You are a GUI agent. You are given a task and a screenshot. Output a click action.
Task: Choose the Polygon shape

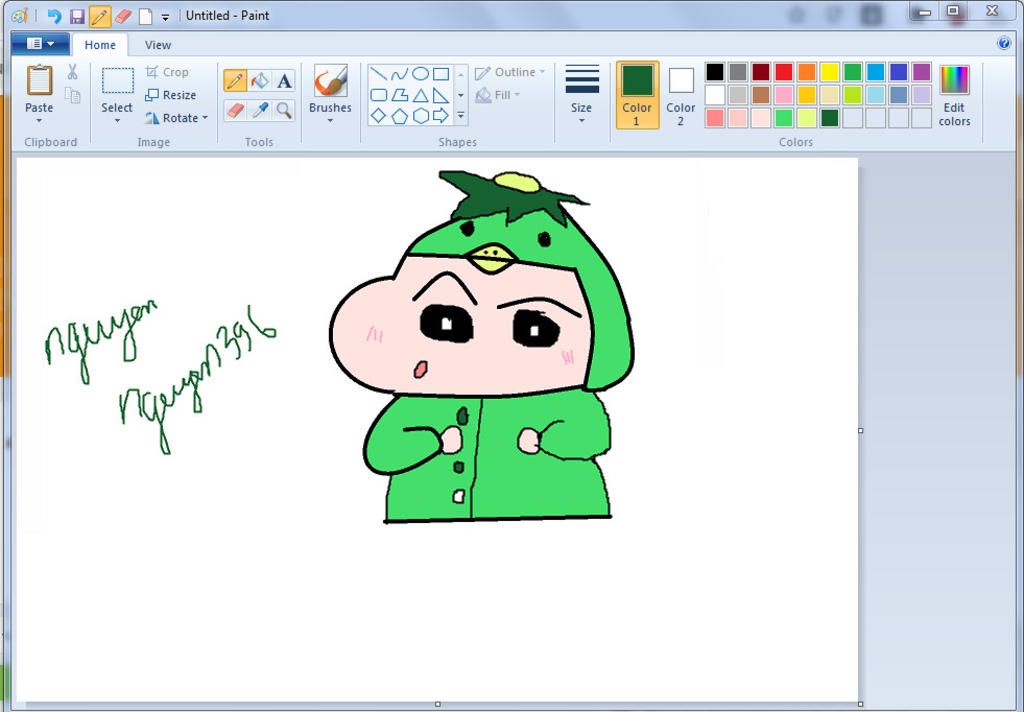pos(400,95)
